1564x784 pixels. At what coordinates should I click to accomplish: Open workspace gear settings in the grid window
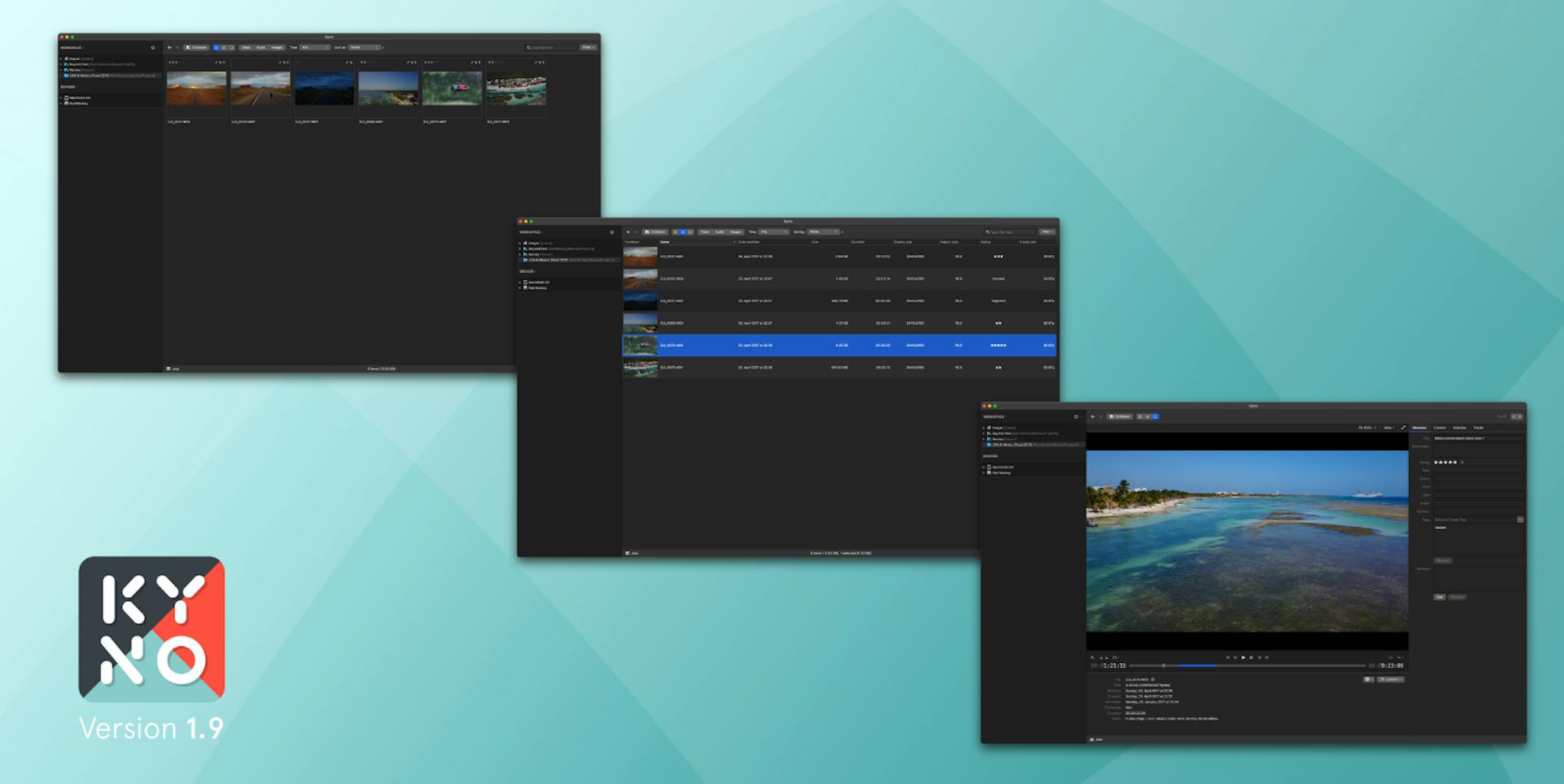153,48
